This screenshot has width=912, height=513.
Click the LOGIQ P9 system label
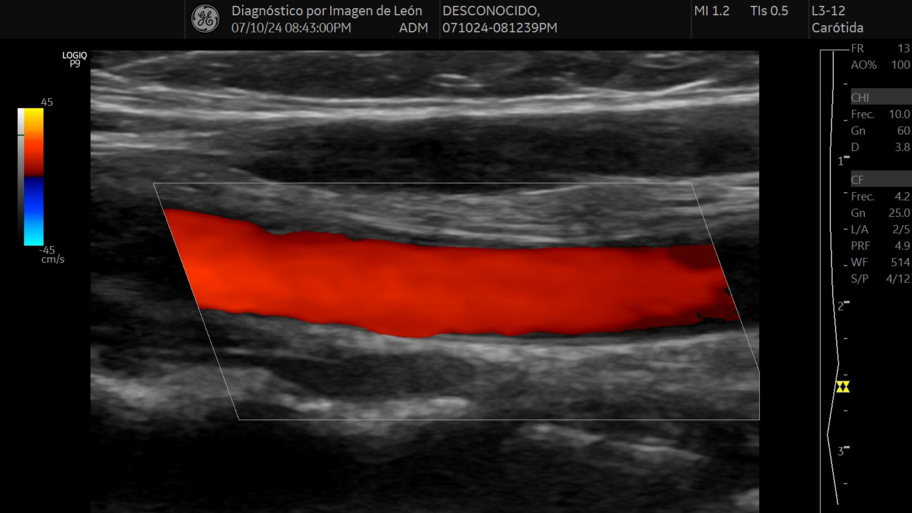coord(74,59)
